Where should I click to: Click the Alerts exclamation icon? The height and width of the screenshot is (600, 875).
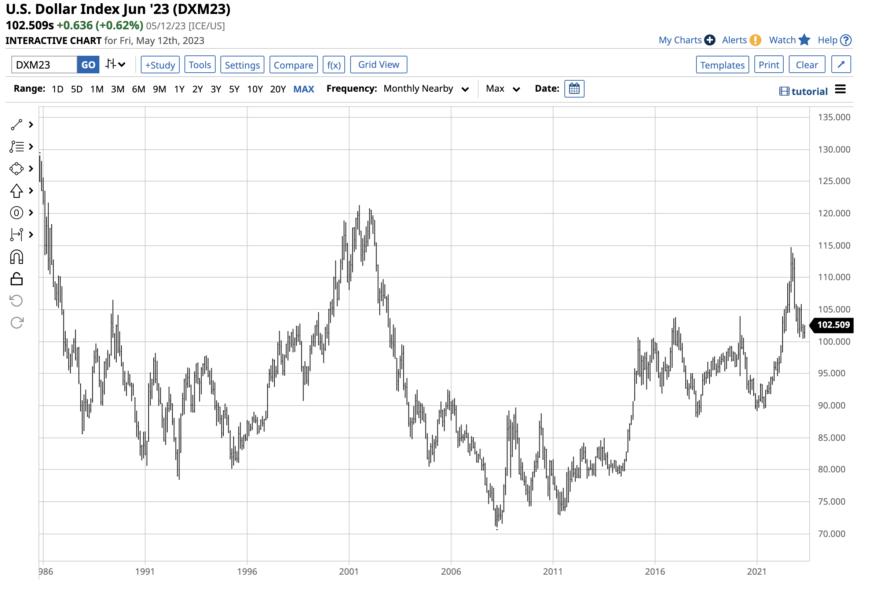coord(755,40)
